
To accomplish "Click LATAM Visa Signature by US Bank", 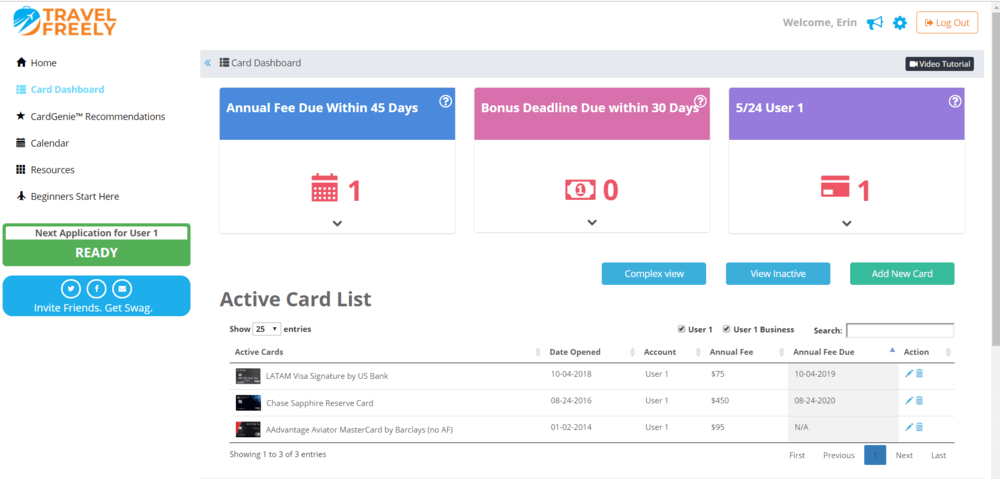I will click(327, 376).
